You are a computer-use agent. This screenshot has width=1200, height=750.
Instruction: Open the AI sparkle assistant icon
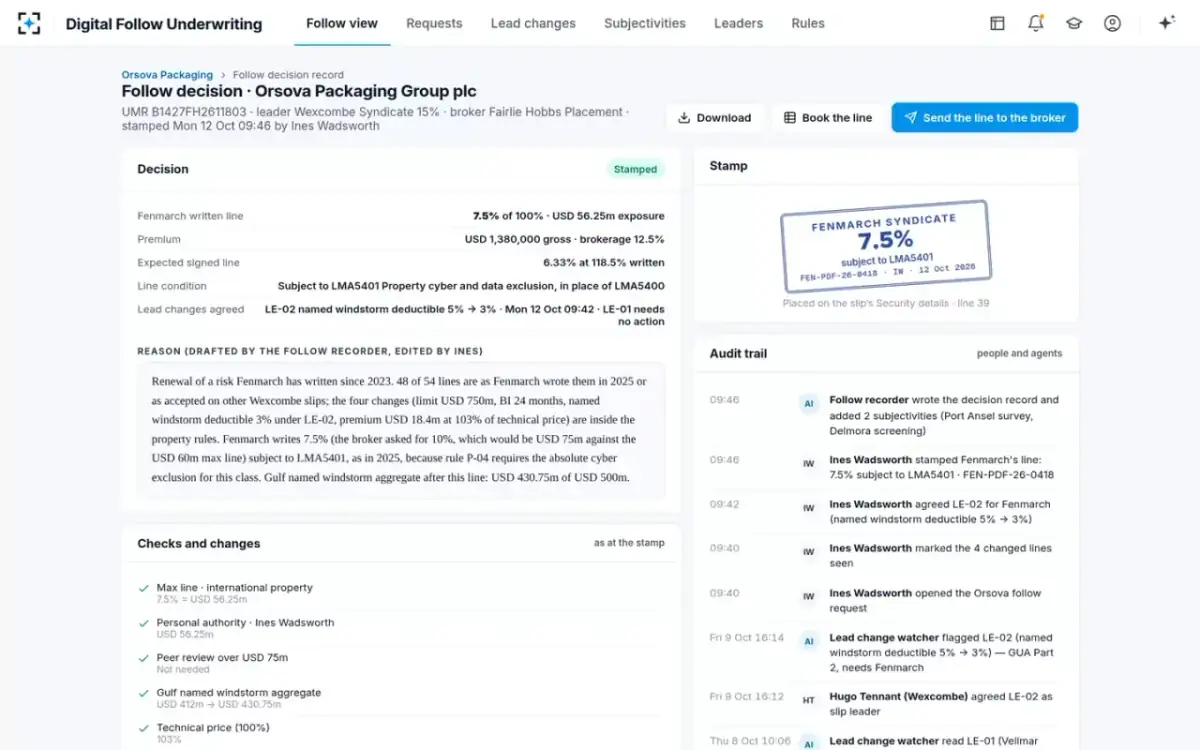pos(1166,23)
